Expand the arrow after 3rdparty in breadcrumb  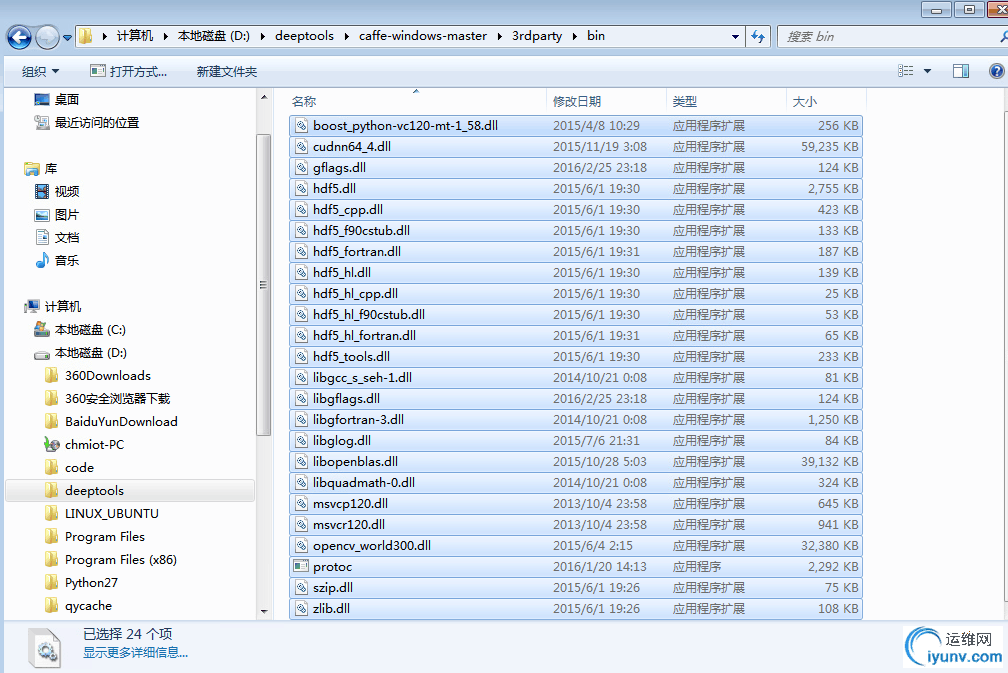pyautogui.click(x=574, y=37)
